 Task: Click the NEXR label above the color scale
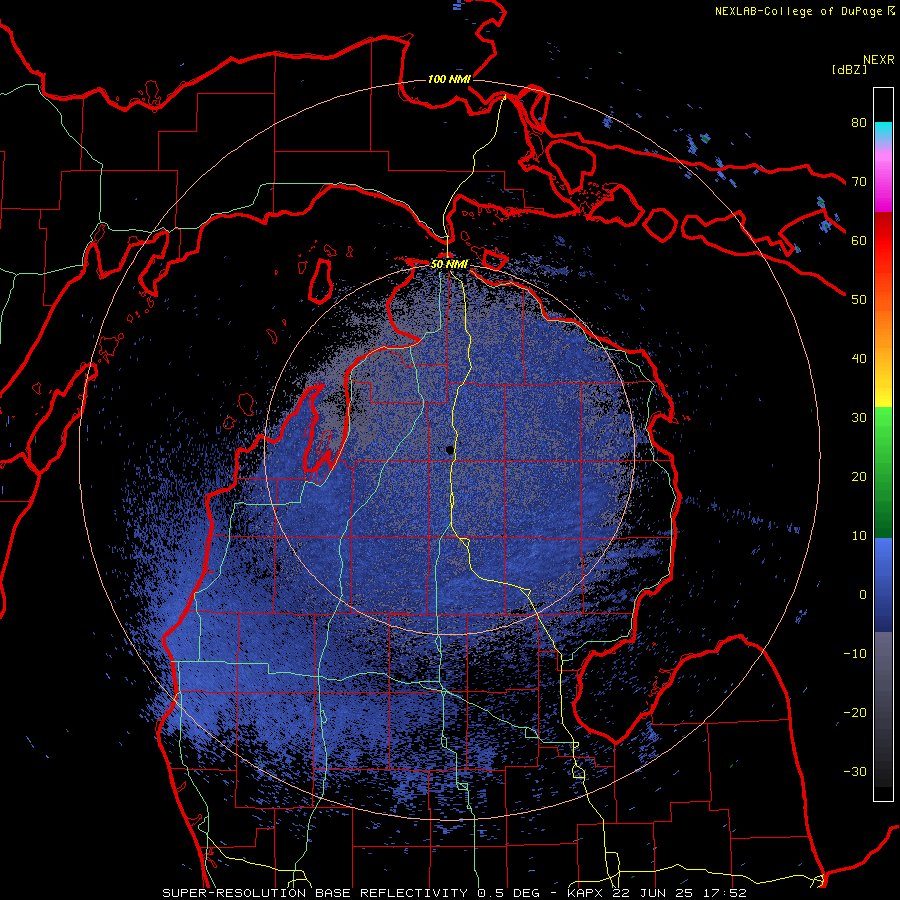[879, 60]
